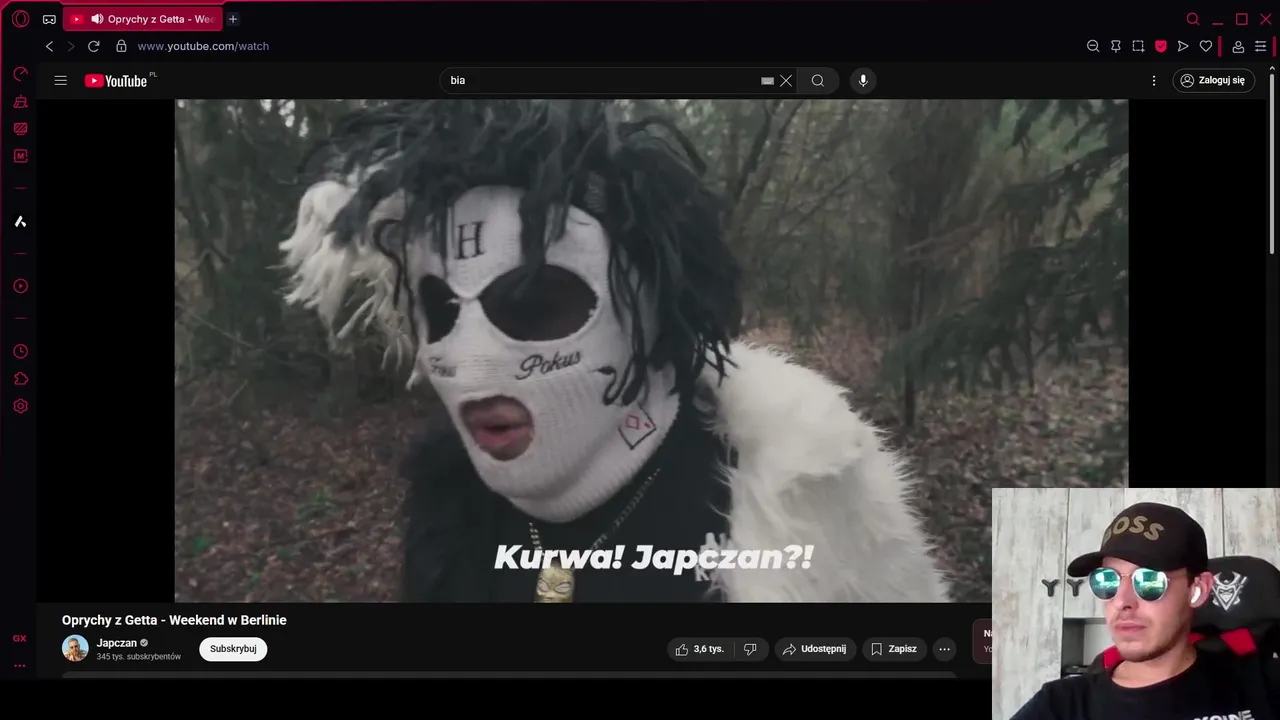Click the Udostępnij share button
The width and height of the screenshot is (1280, 720).
[815, 649]
